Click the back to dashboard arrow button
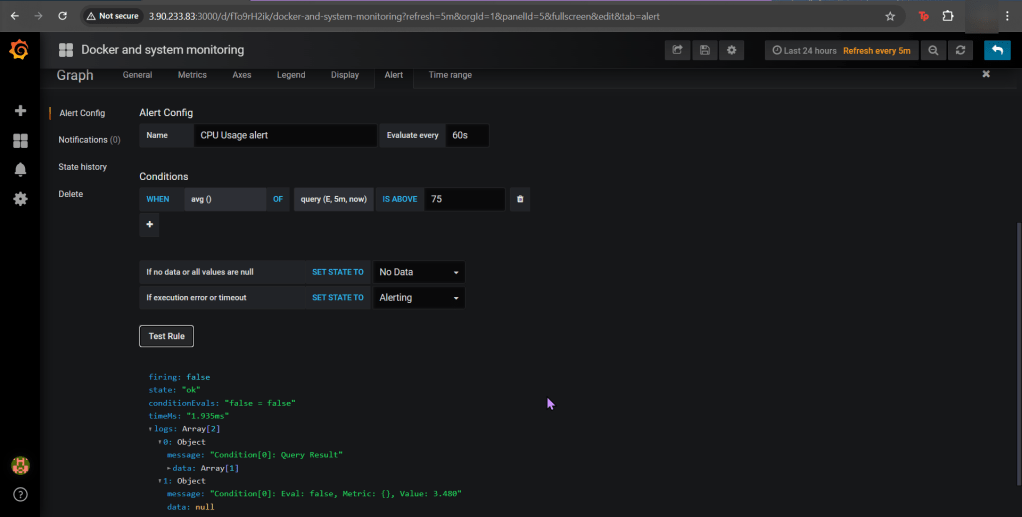Image resolution: width=1022 pixels, height=517 pixels. pyautogui.click(x=996, y=50)
